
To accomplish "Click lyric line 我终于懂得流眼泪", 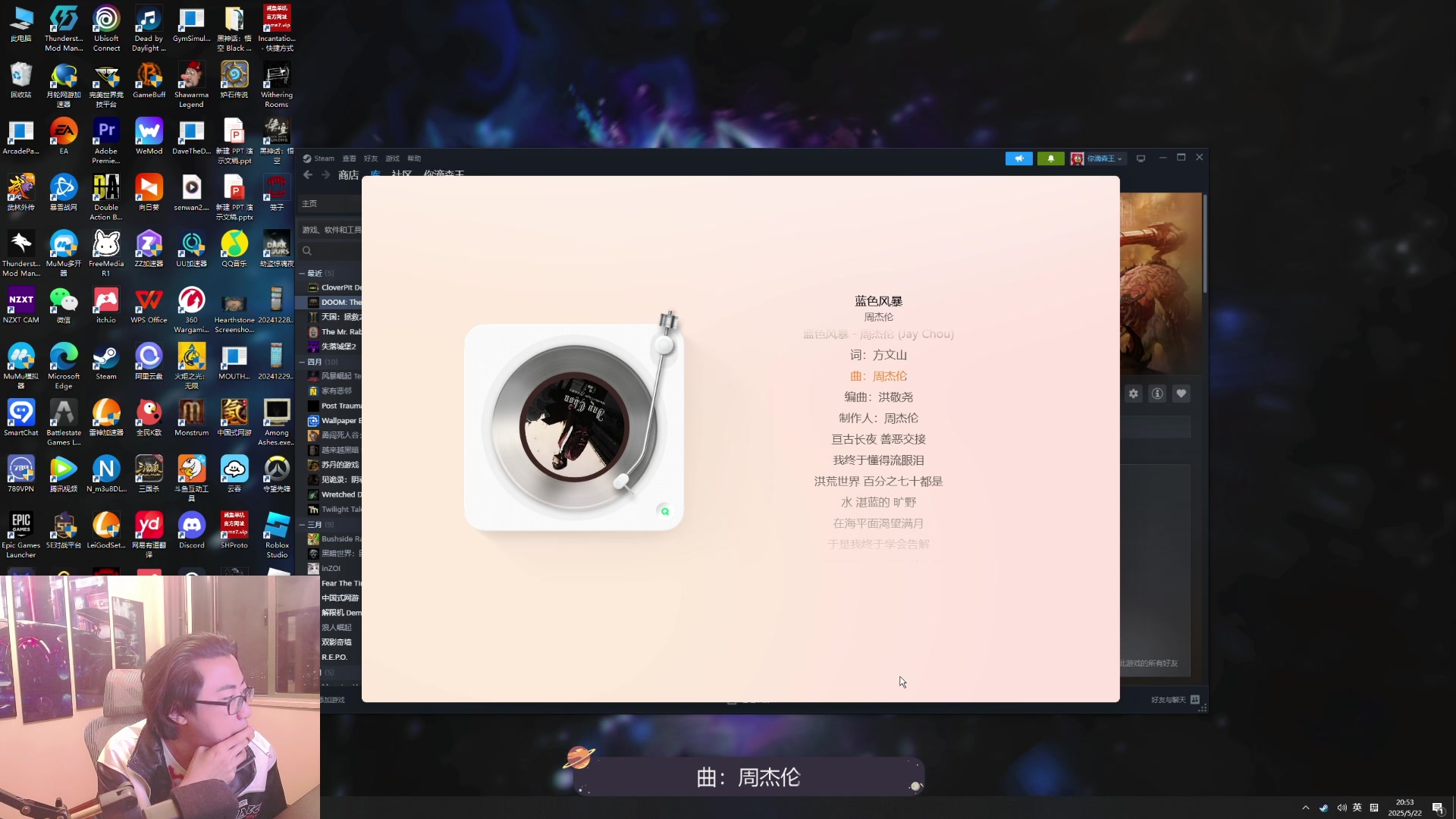I will click(878, 460).
